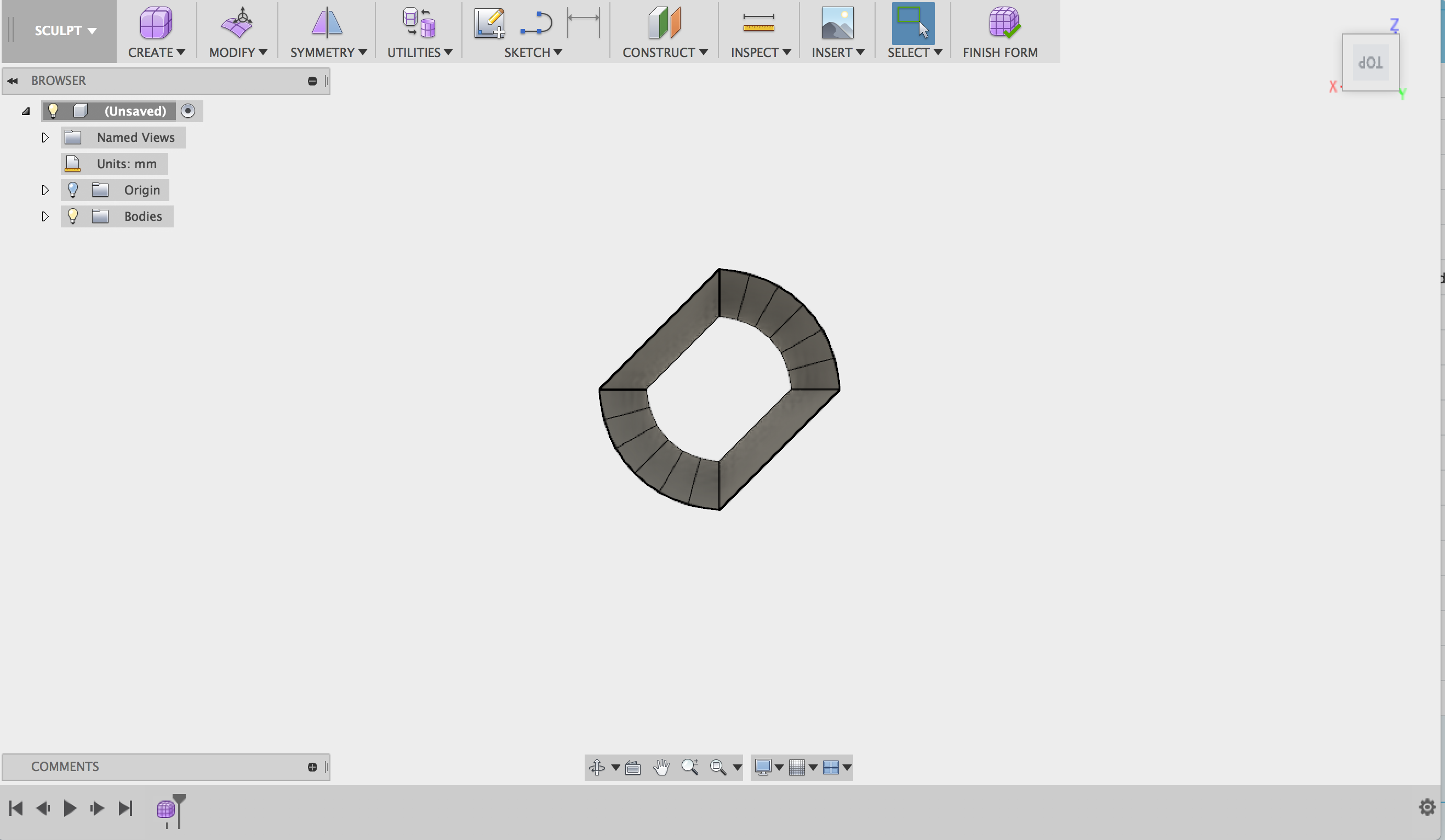Click the Create Box form icon
Screen dimensions: 1445x840
pyautogui.click(x=156, y=23)
